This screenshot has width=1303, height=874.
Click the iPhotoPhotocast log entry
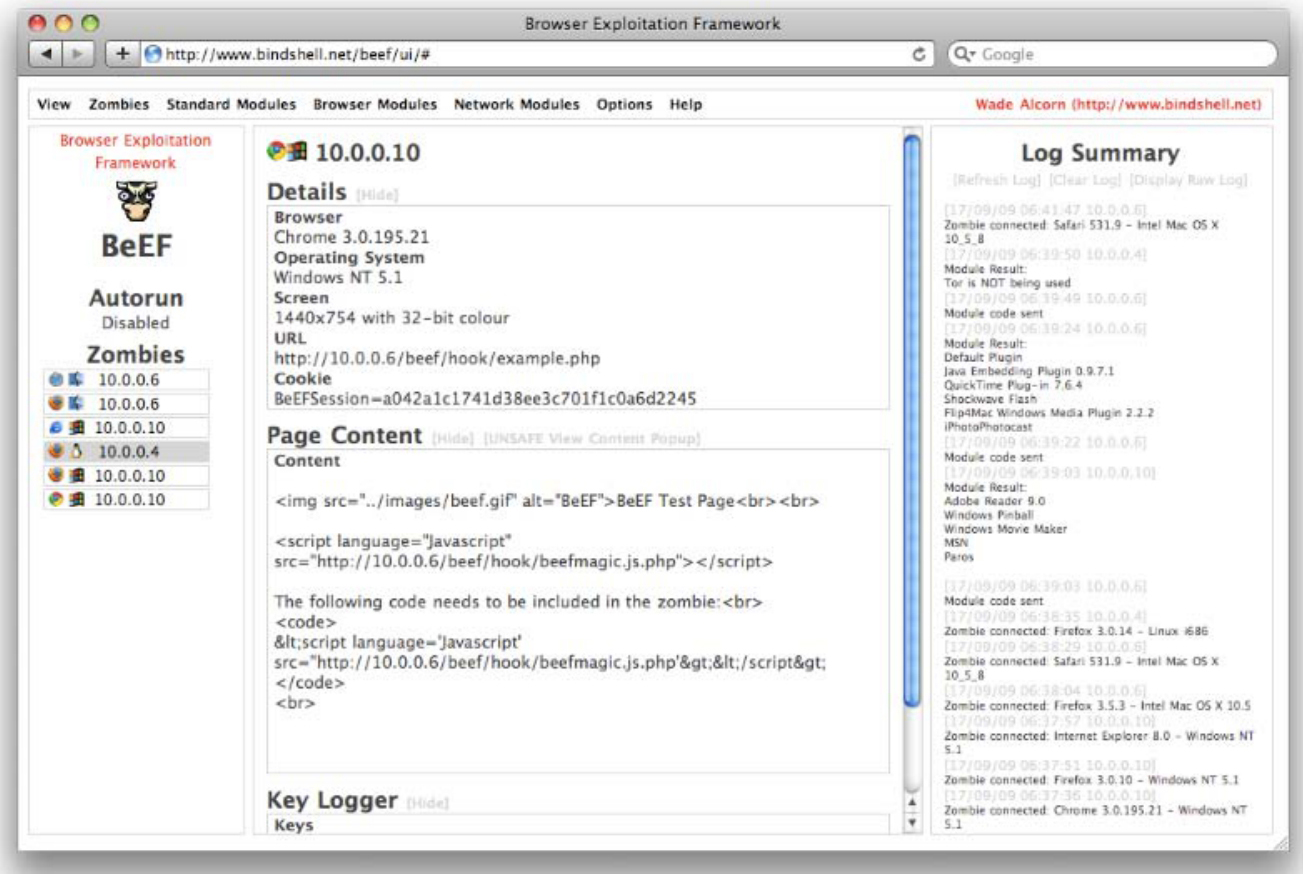pyautogui.click(x=986, y=426)
